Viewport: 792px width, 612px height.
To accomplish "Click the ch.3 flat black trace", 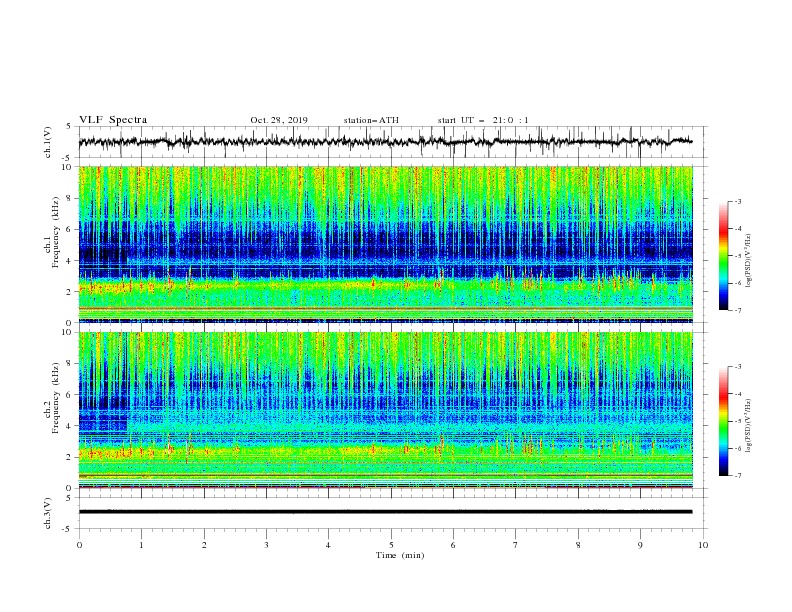I will coord(385,512).
